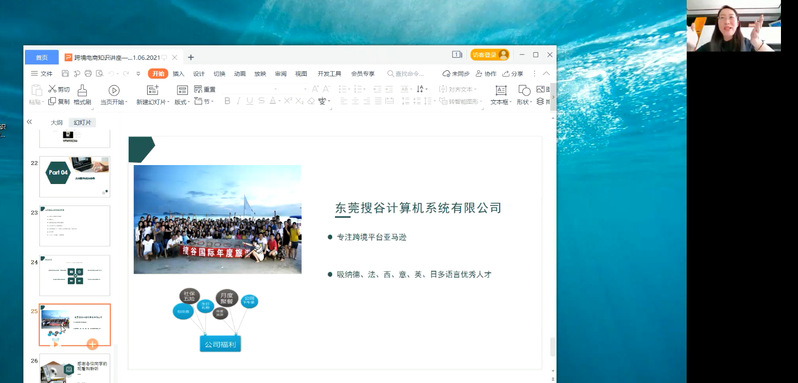
Task: Switch to the Design (设计) tab
Action: coord(198,74)
